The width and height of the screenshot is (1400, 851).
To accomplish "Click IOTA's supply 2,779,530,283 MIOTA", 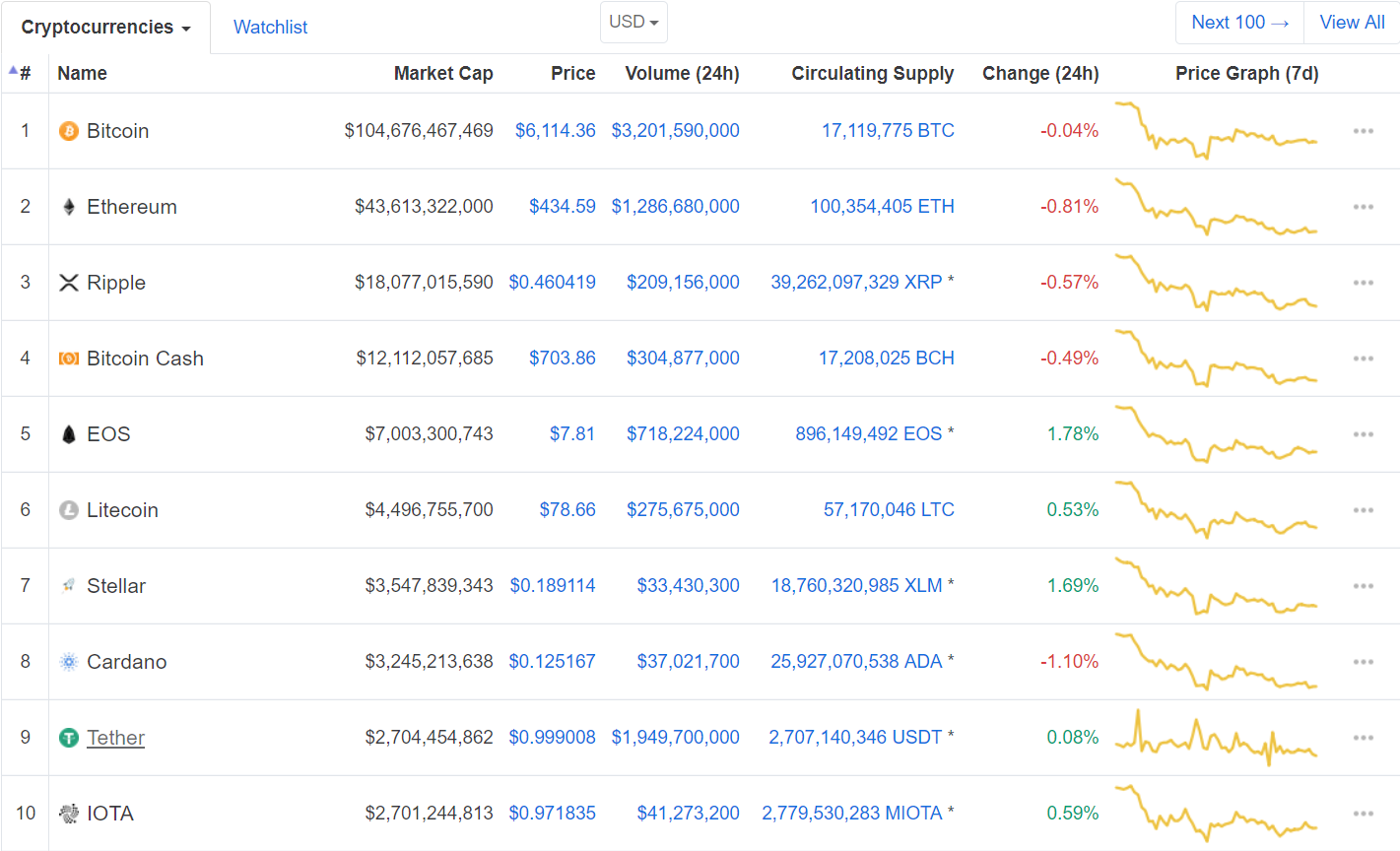I will tap(852, 814).
